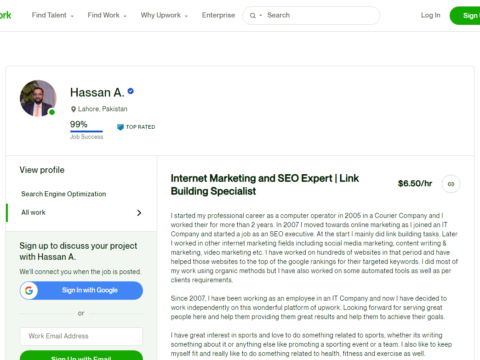Click the Upwork logo
The image size is (480, 360).
pyautogui.click(x=5, y=15)
